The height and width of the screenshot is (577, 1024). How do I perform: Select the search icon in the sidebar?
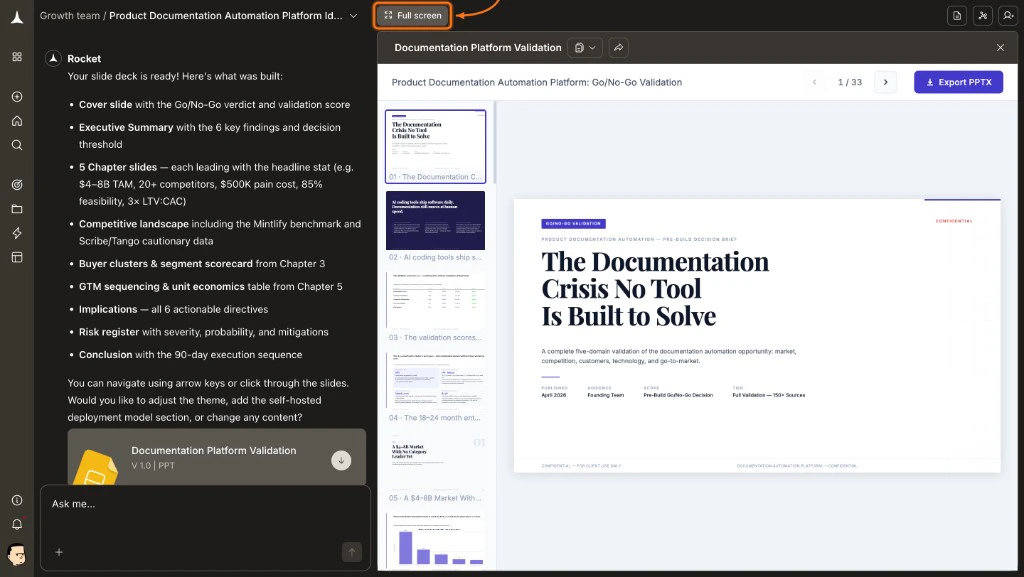click(x=16, y=145)
